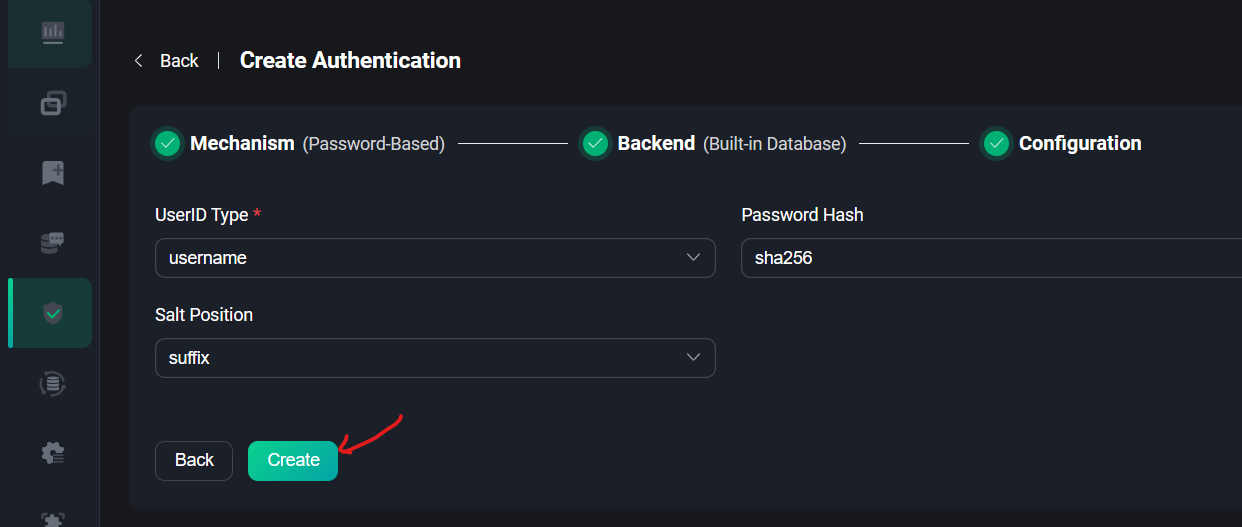Go to the Mechanism step label
The width and height of the screenshot is (1242, 527).
click(x=242, y=144)
